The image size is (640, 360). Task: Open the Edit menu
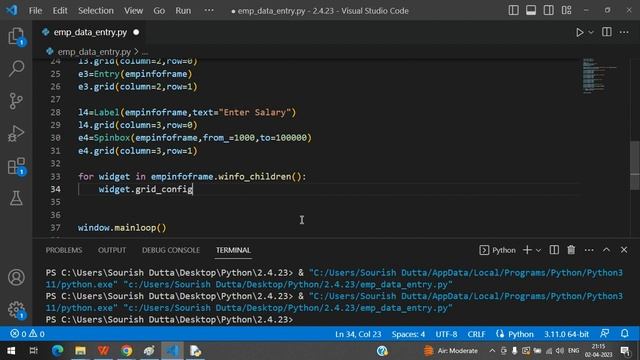[60, 11]
